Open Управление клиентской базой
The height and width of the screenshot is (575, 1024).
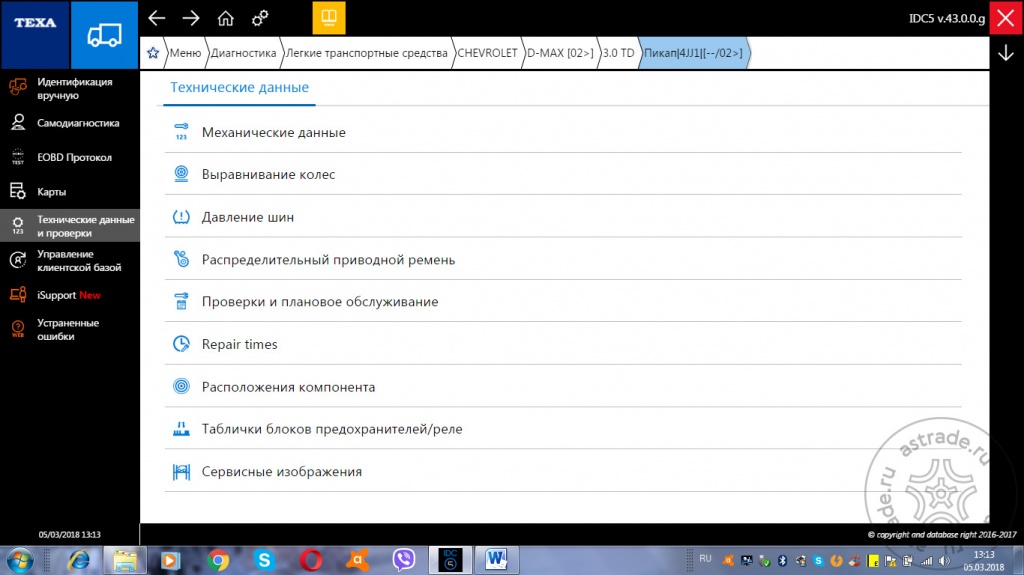[70, 261]
